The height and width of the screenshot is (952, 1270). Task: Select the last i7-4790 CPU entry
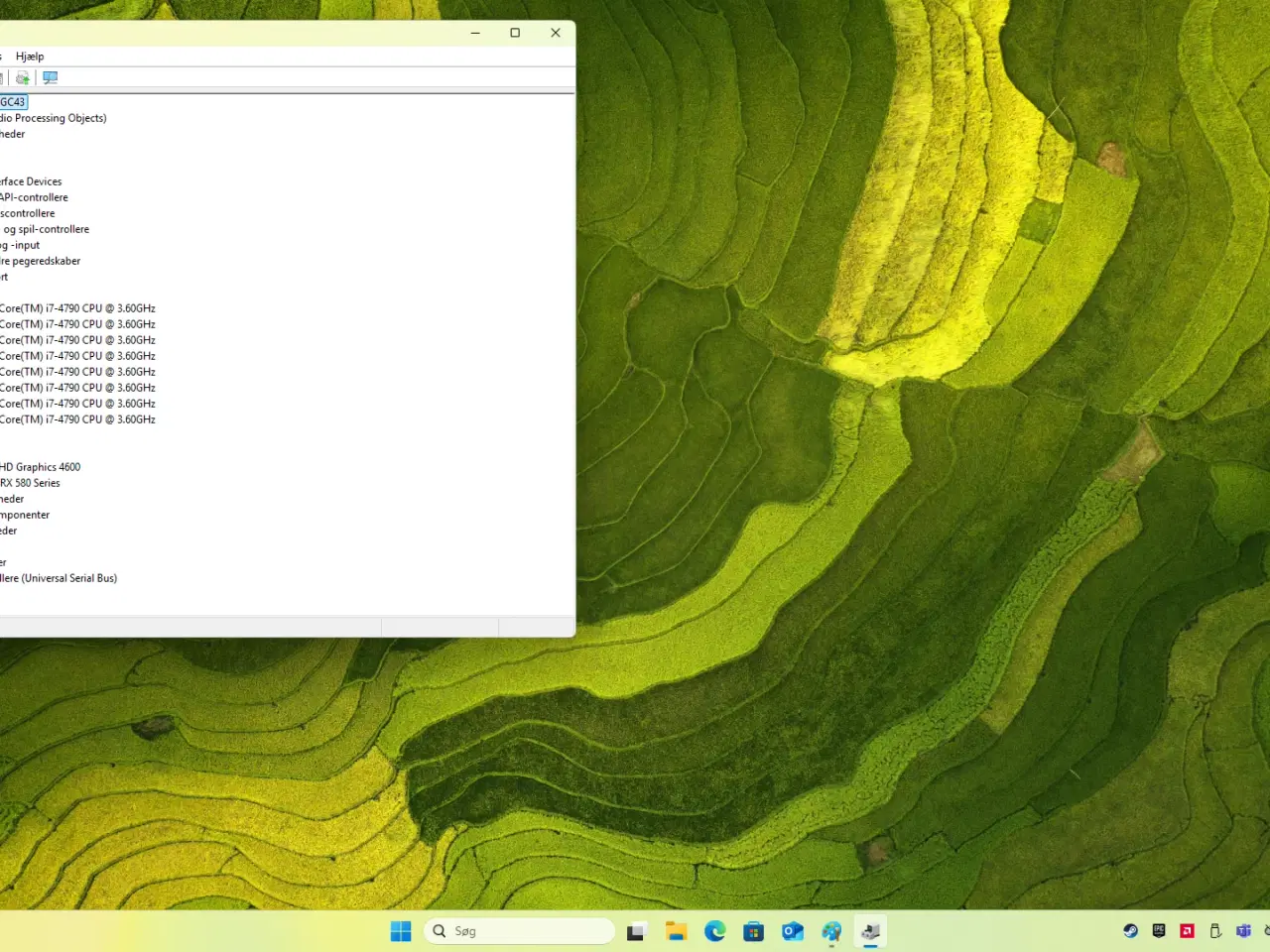78,419
